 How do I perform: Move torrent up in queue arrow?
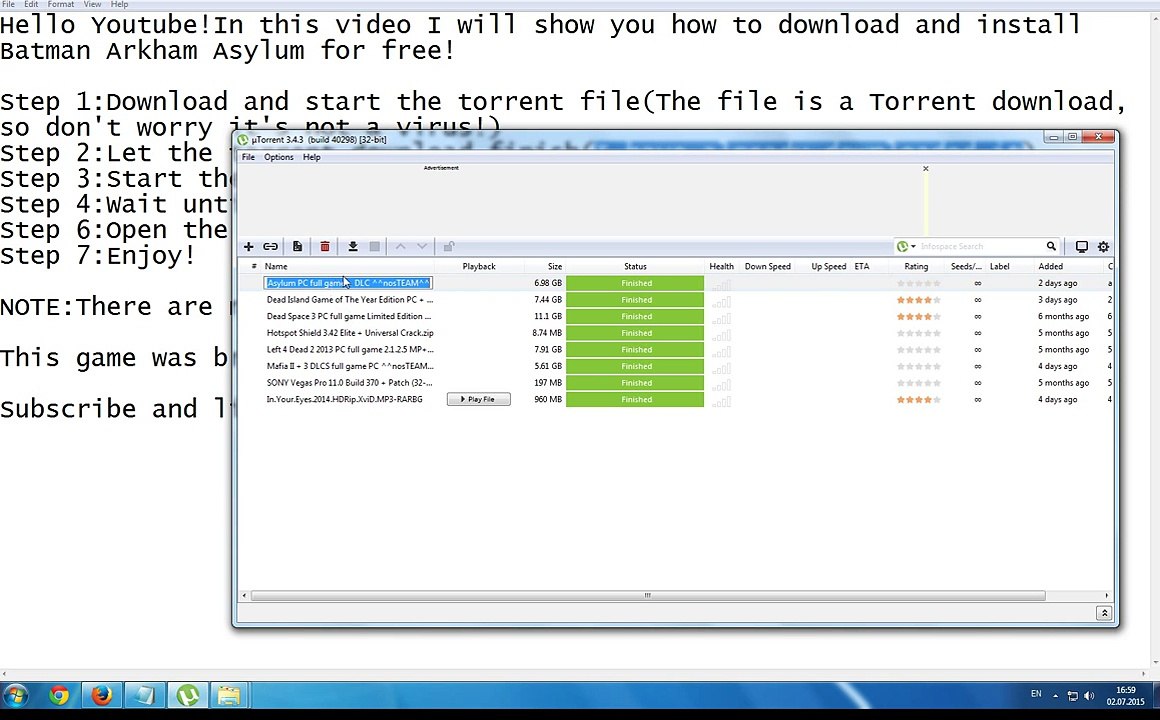(x=400, y=246)
